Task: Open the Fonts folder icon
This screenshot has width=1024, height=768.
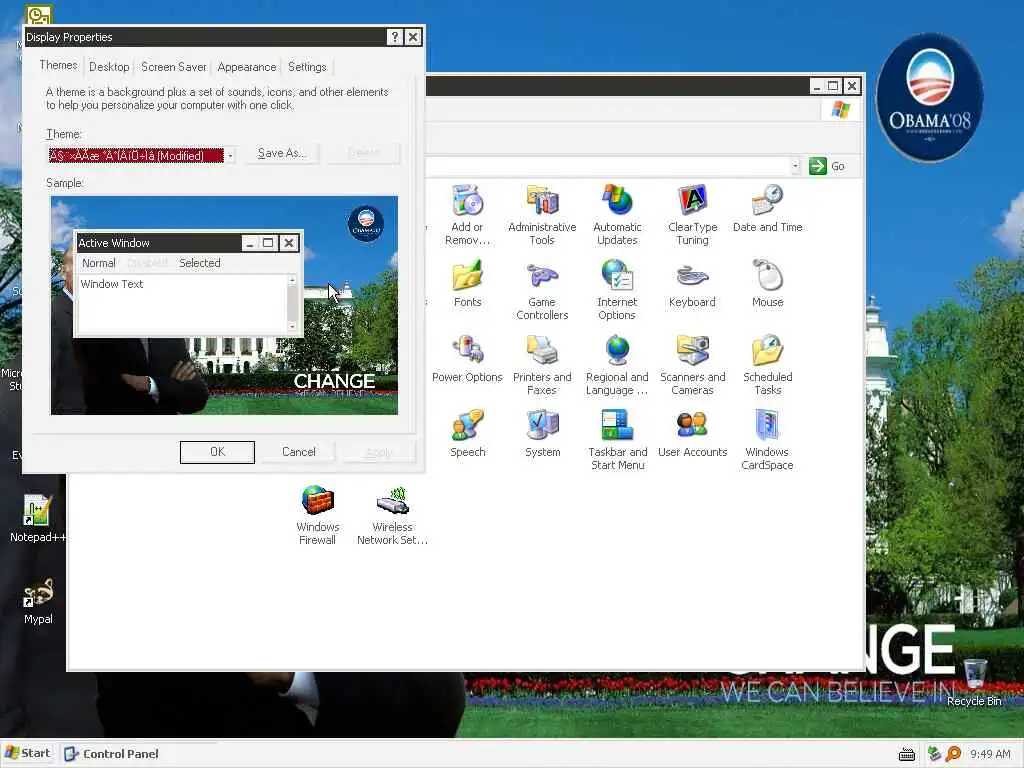Action: 468,283
